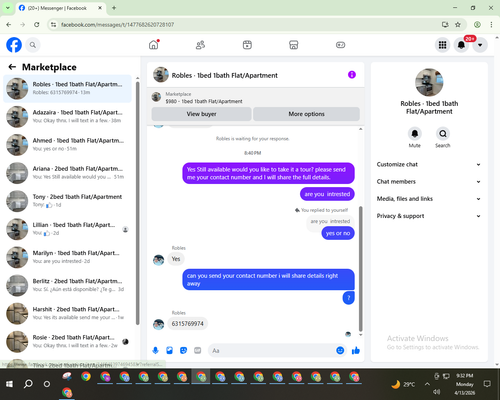The image size is (500, 400).
Task: Choose a GIF icon
Action: (198, 350)
